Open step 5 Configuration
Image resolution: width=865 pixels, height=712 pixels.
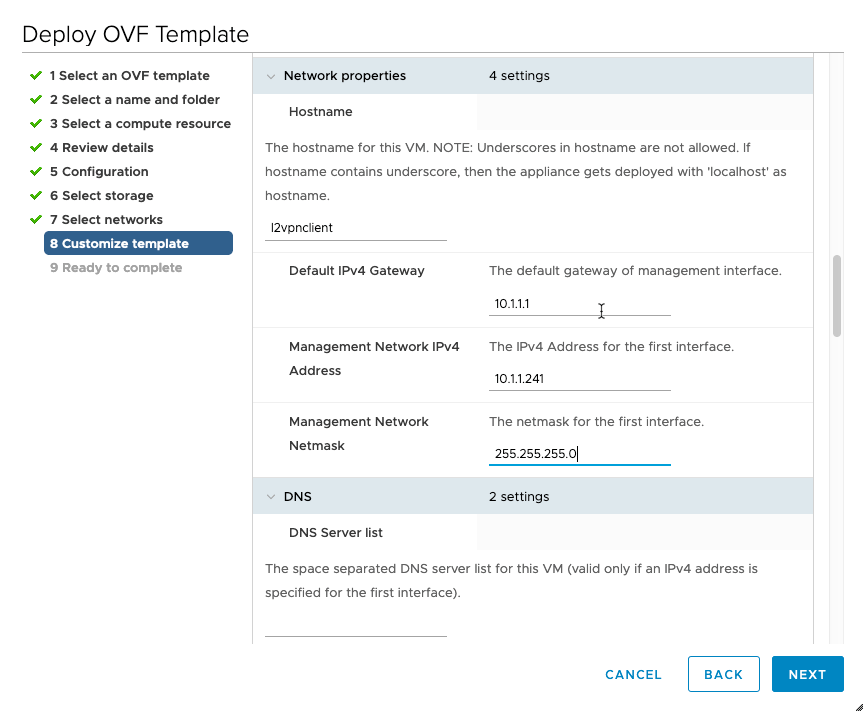click(x=99, y=172)
